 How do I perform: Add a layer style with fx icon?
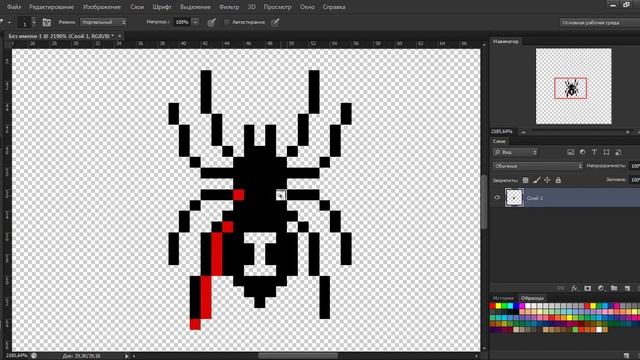coord(575,288)
